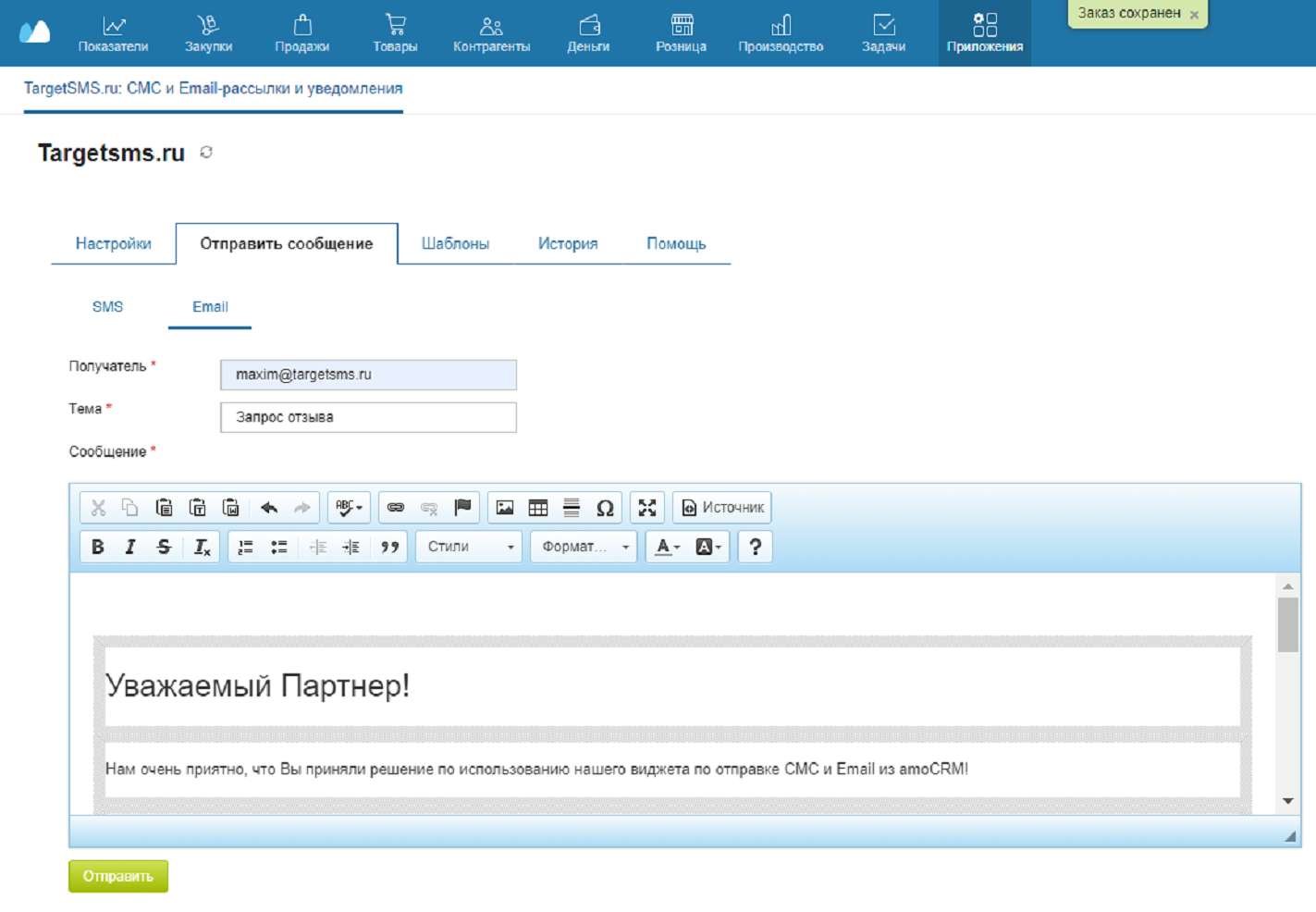Click the Cut icon in editor toolbar

pos(98,508)
